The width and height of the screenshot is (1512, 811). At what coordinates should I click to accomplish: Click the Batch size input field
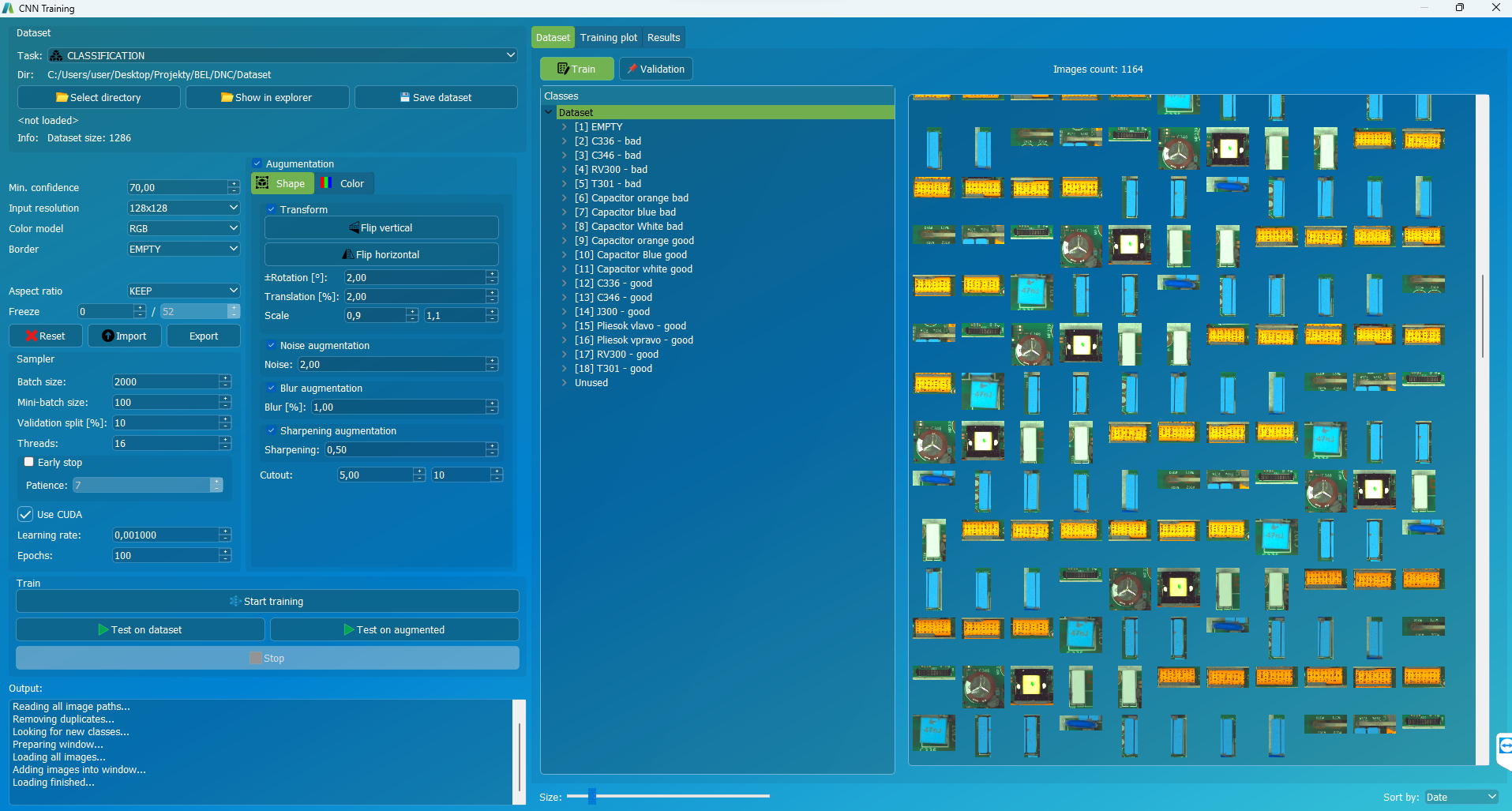(166, 381)
